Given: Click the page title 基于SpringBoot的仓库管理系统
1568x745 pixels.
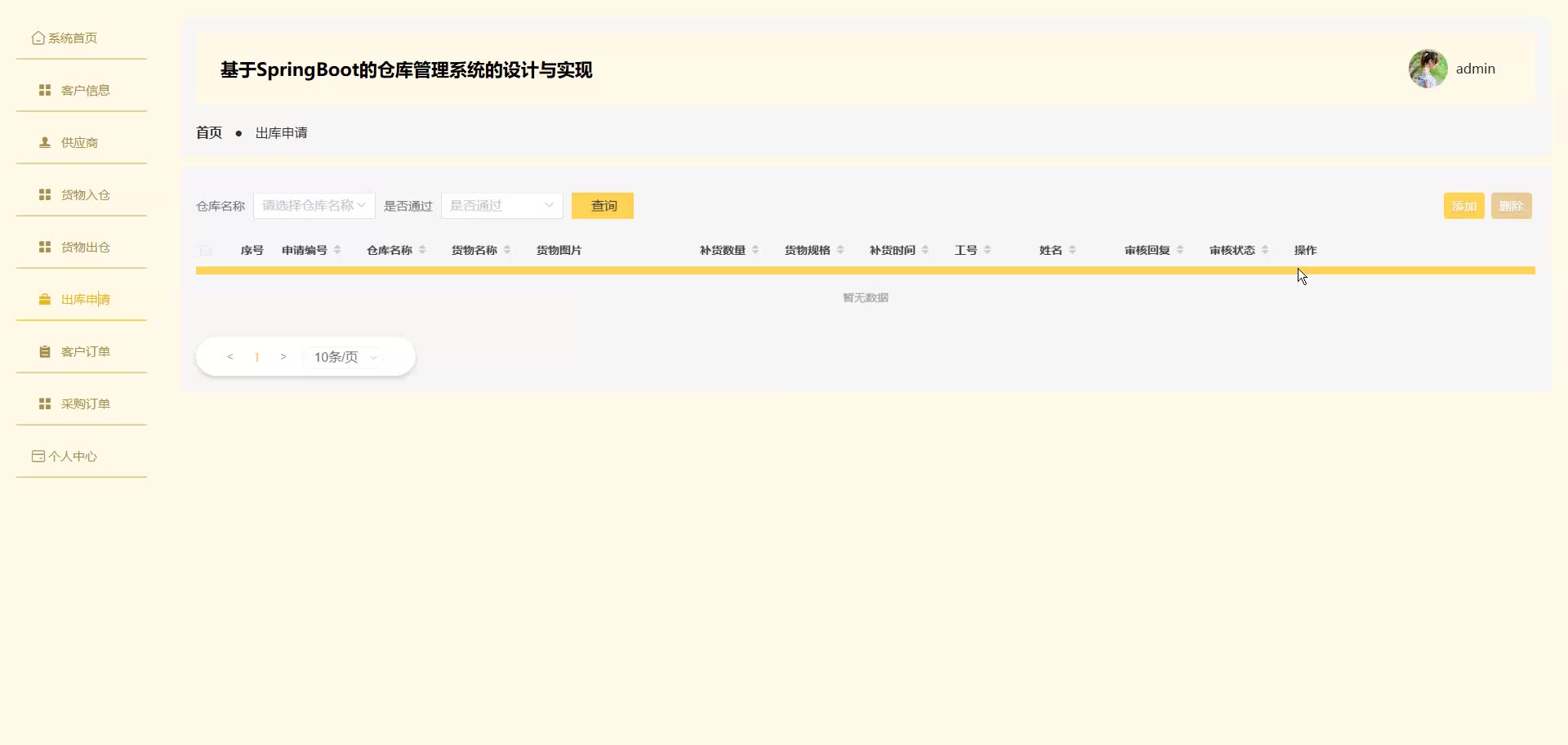Looking at the screenshot, I should (407, 70).
